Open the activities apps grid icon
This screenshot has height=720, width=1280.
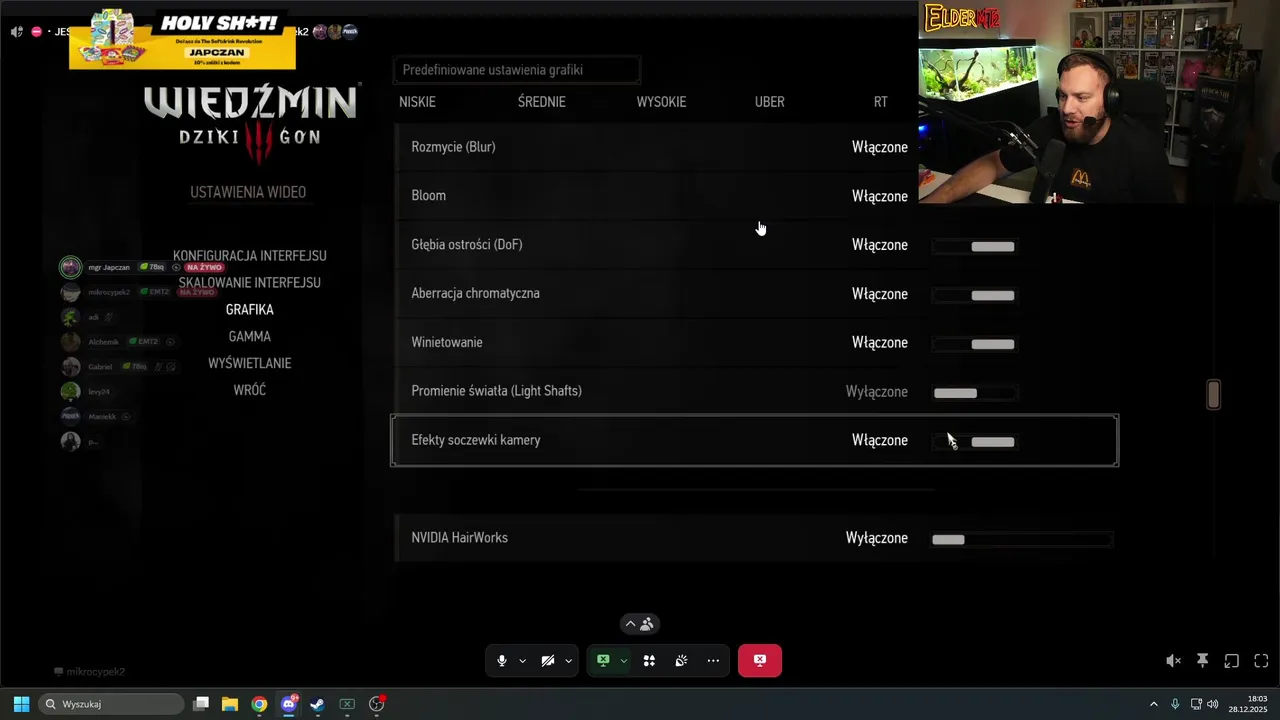pyautogui.click(x=649, y=661)
